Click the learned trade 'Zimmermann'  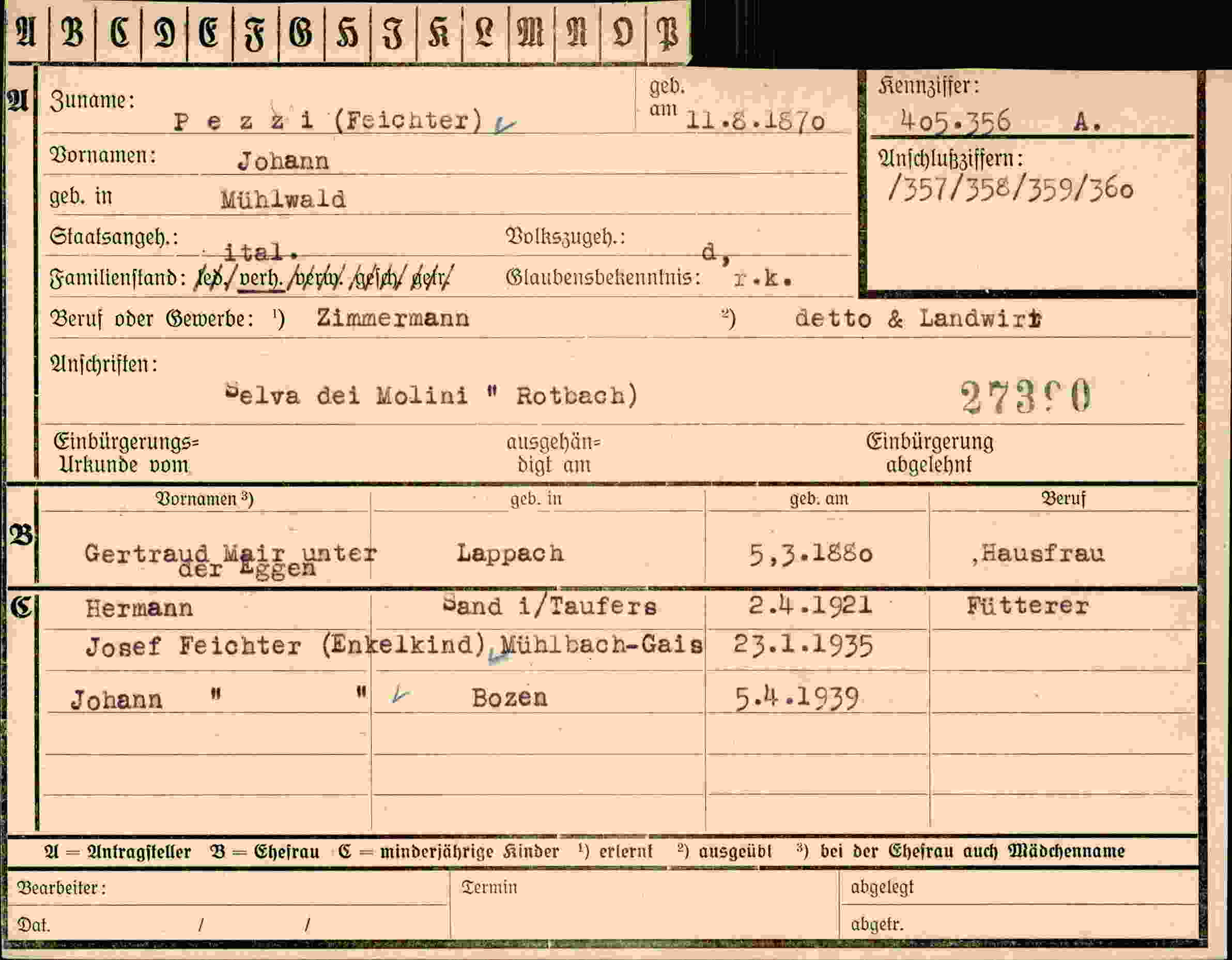point(393,318)
